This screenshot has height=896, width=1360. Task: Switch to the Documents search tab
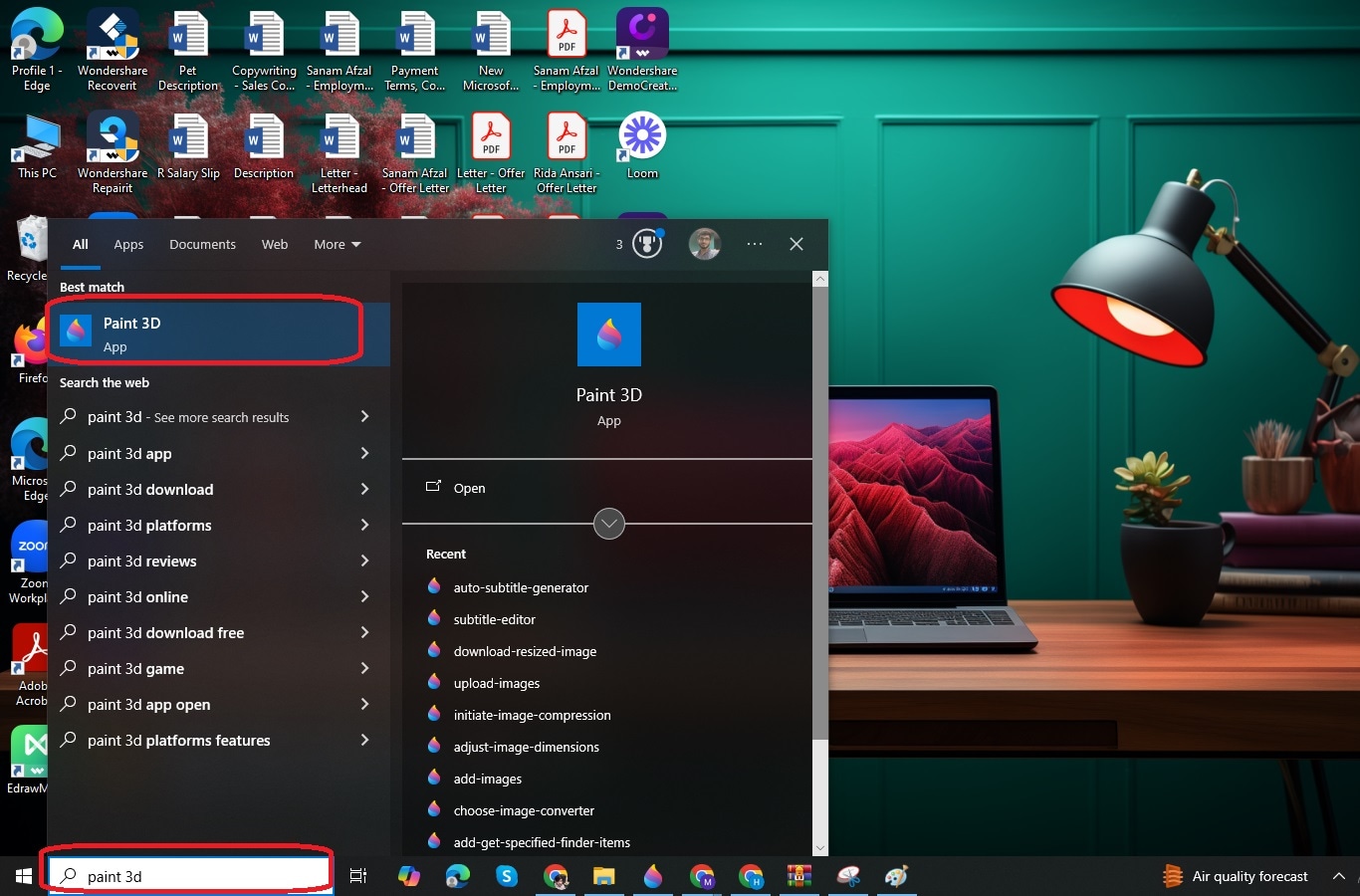202,244
